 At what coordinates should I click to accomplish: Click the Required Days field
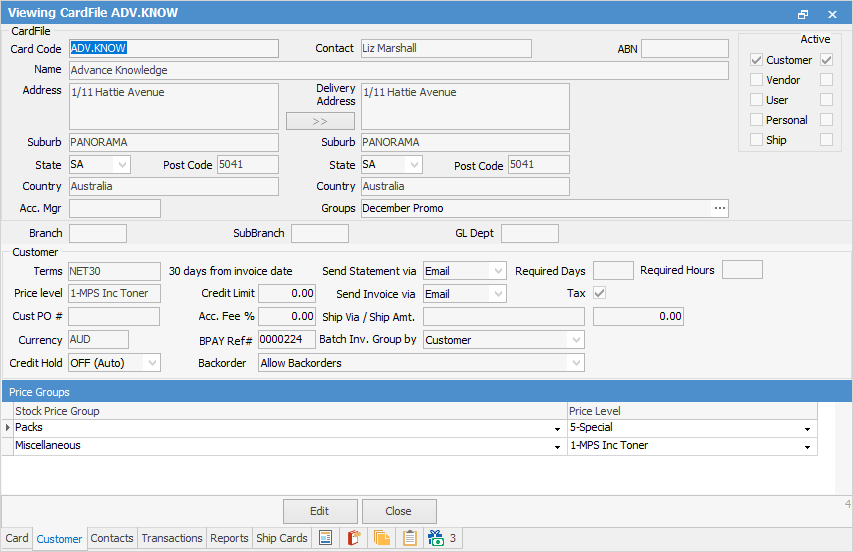pyautogui.click(x=613, y=270)
